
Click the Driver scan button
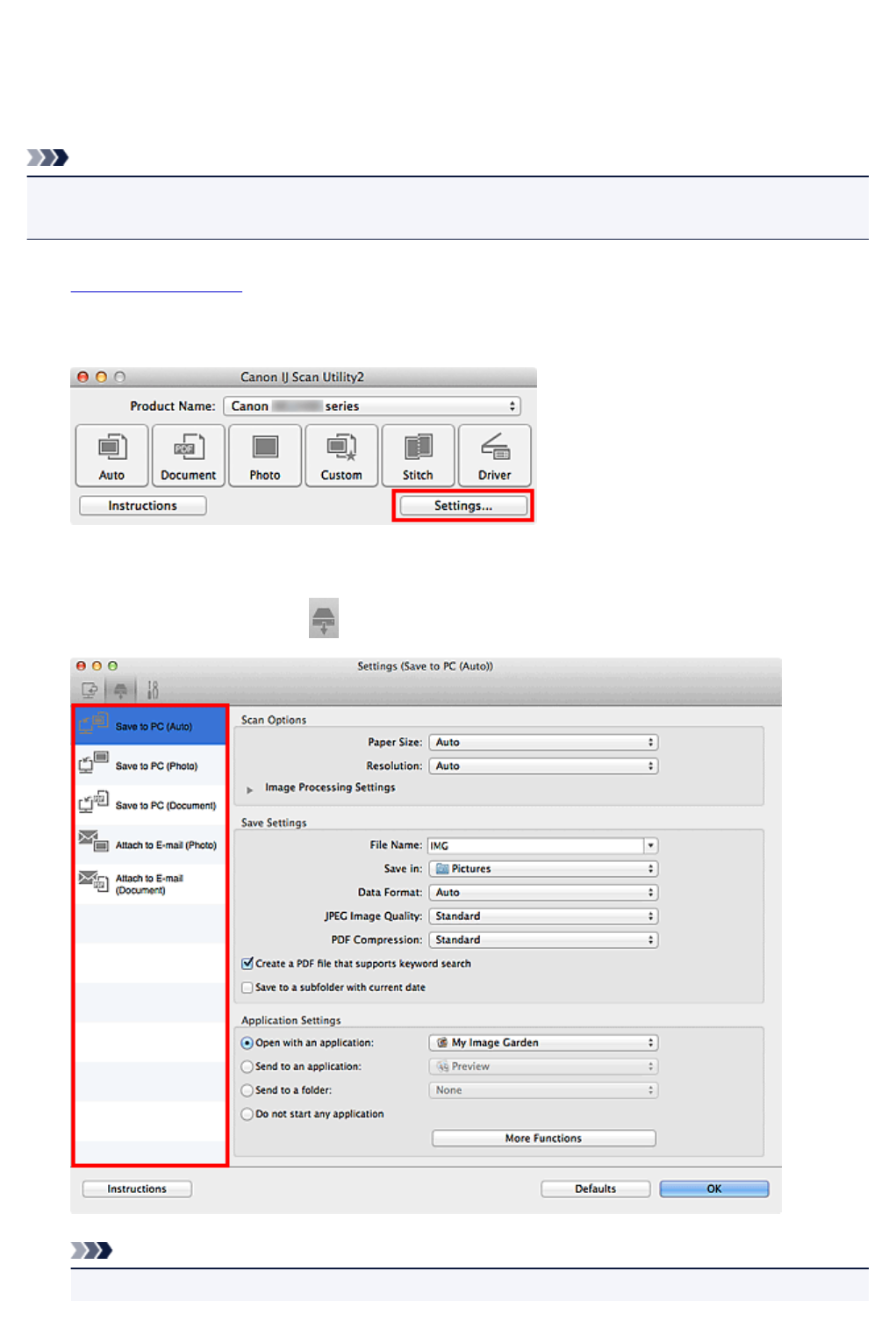point(494,455)
